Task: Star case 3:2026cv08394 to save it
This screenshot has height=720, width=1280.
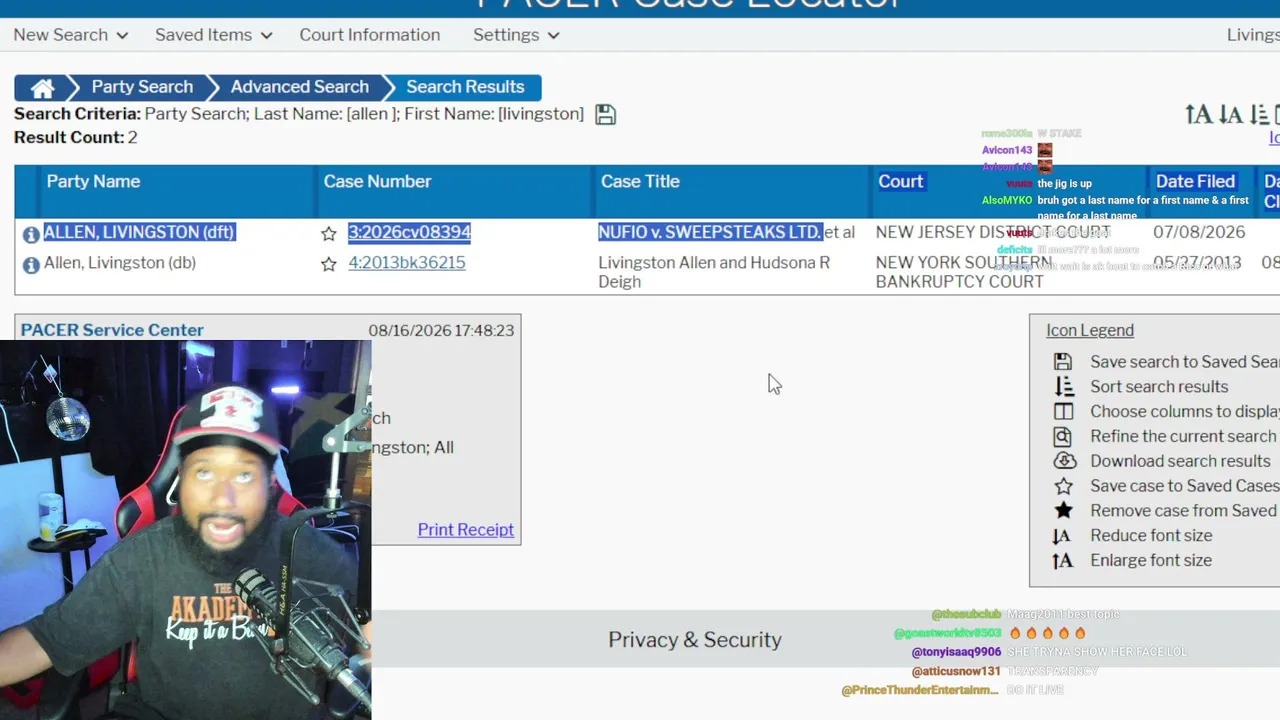Action: [328, 234]
